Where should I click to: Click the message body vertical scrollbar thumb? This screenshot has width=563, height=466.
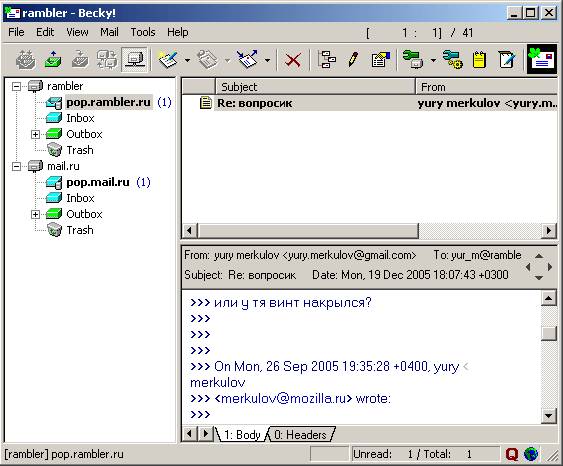tap(549, 333)
